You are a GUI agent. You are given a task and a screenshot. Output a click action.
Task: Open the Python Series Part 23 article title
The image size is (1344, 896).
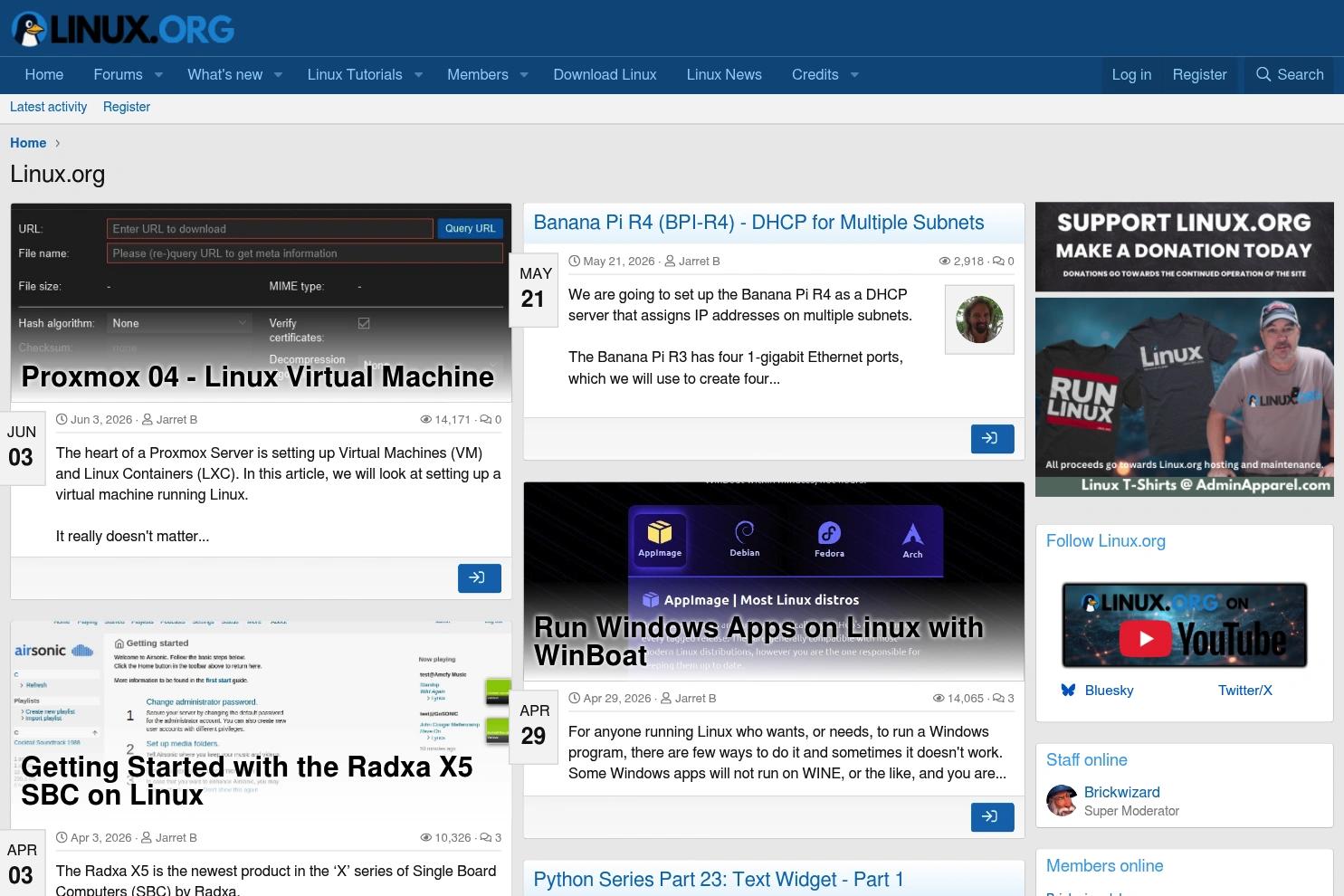(x=719, y=880)
